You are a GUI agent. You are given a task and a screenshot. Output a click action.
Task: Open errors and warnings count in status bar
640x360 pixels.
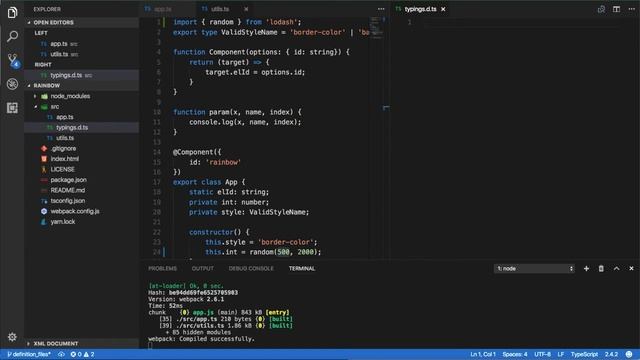(x=82, y=354)
